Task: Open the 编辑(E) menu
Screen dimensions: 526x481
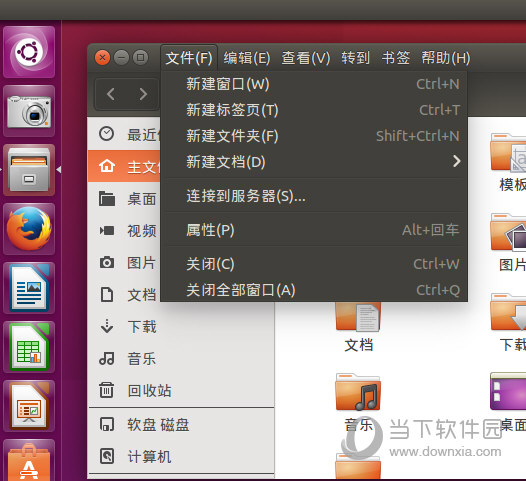Action: [247, 58]
